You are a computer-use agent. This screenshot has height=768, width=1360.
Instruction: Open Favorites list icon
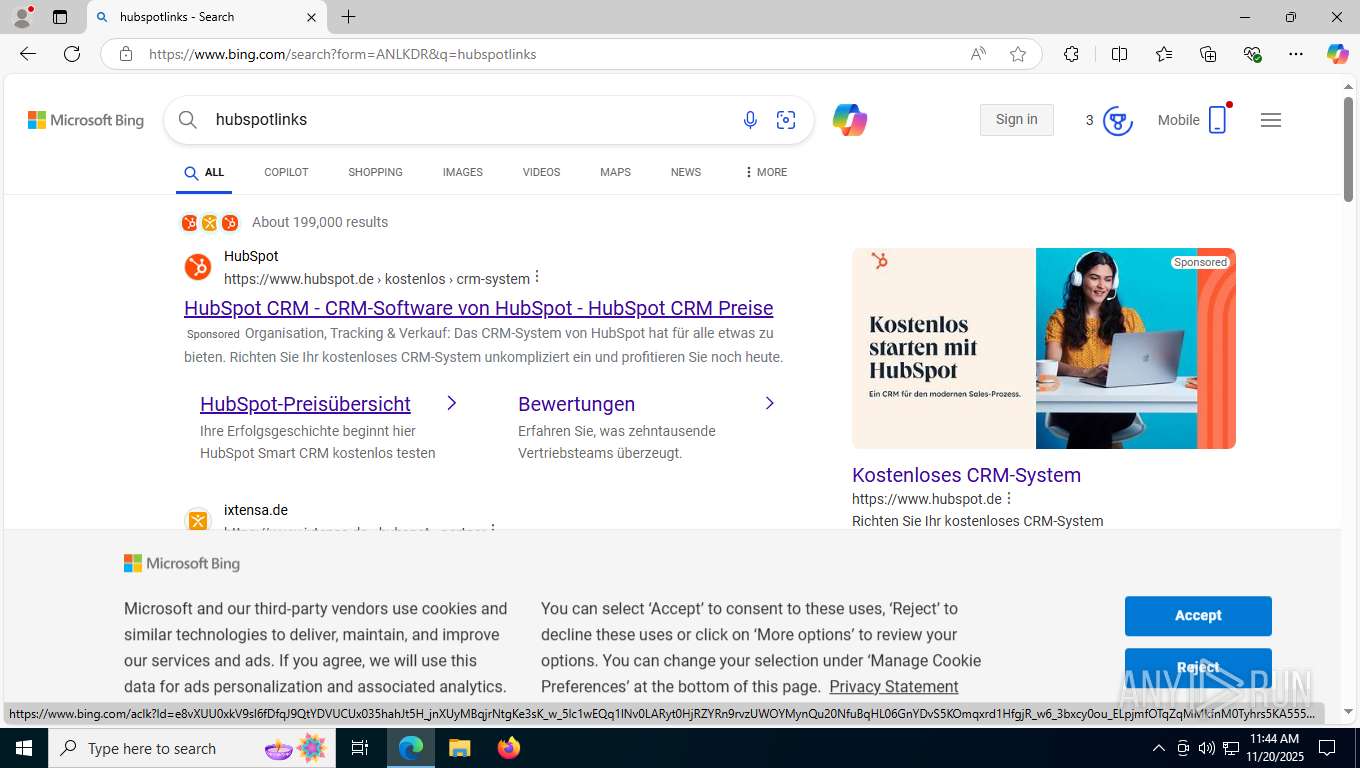click(1164, 54)
